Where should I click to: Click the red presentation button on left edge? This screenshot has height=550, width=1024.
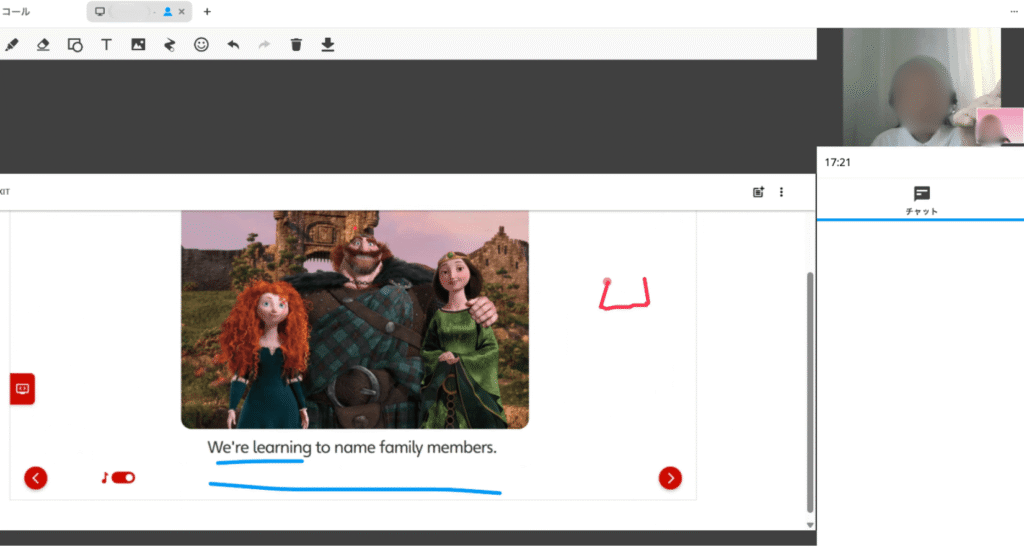coord(23,388)
